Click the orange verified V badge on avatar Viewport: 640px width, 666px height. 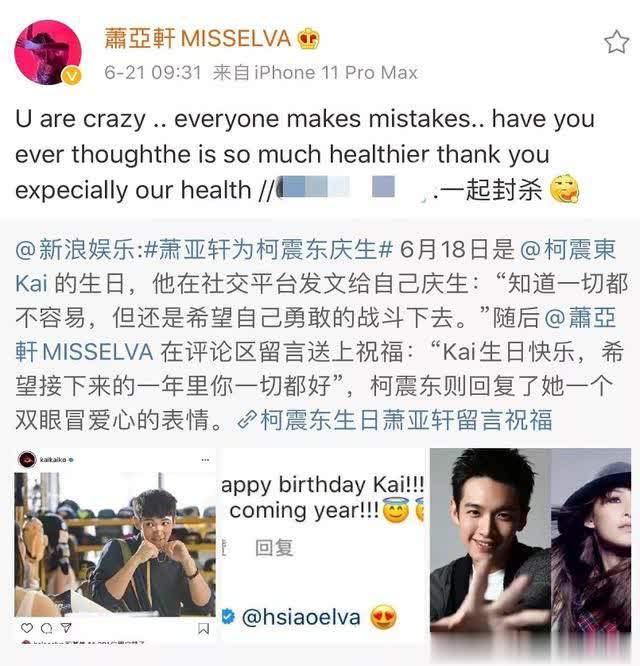[x=72, y=76]
